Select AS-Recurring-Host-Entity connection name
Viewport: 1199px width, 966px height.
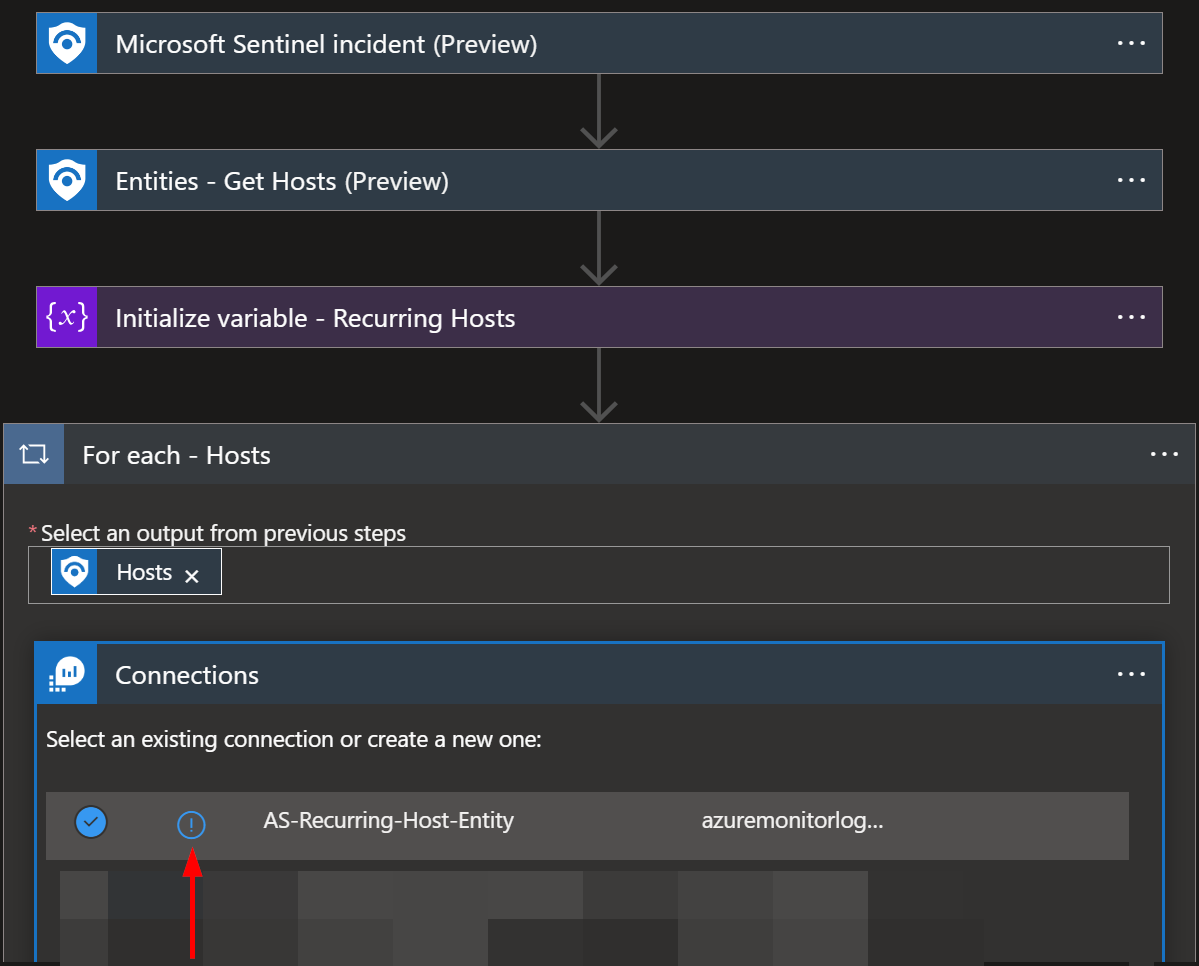tap(388, 821)
